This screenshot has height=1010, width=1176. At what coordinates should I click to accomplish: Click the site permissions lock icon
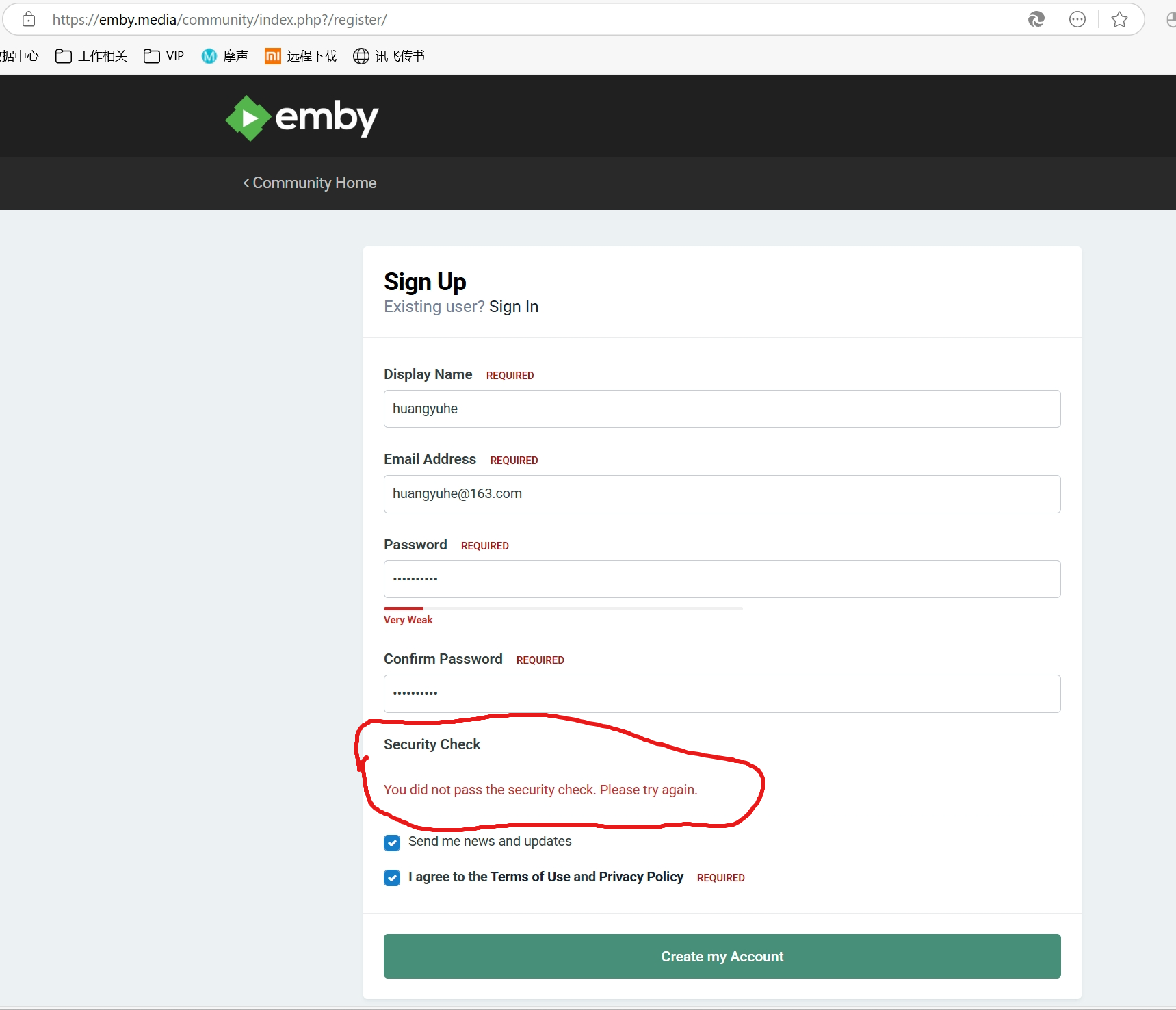pyautogui.click(x=28, y=19)
